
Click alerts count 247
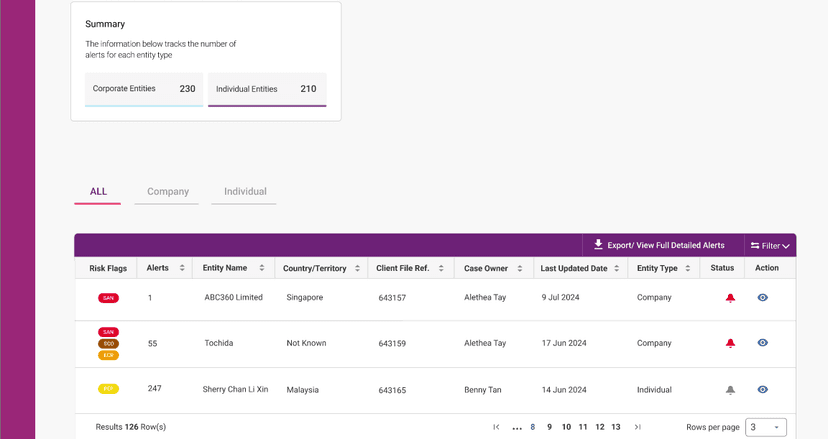tap(154, 388)
